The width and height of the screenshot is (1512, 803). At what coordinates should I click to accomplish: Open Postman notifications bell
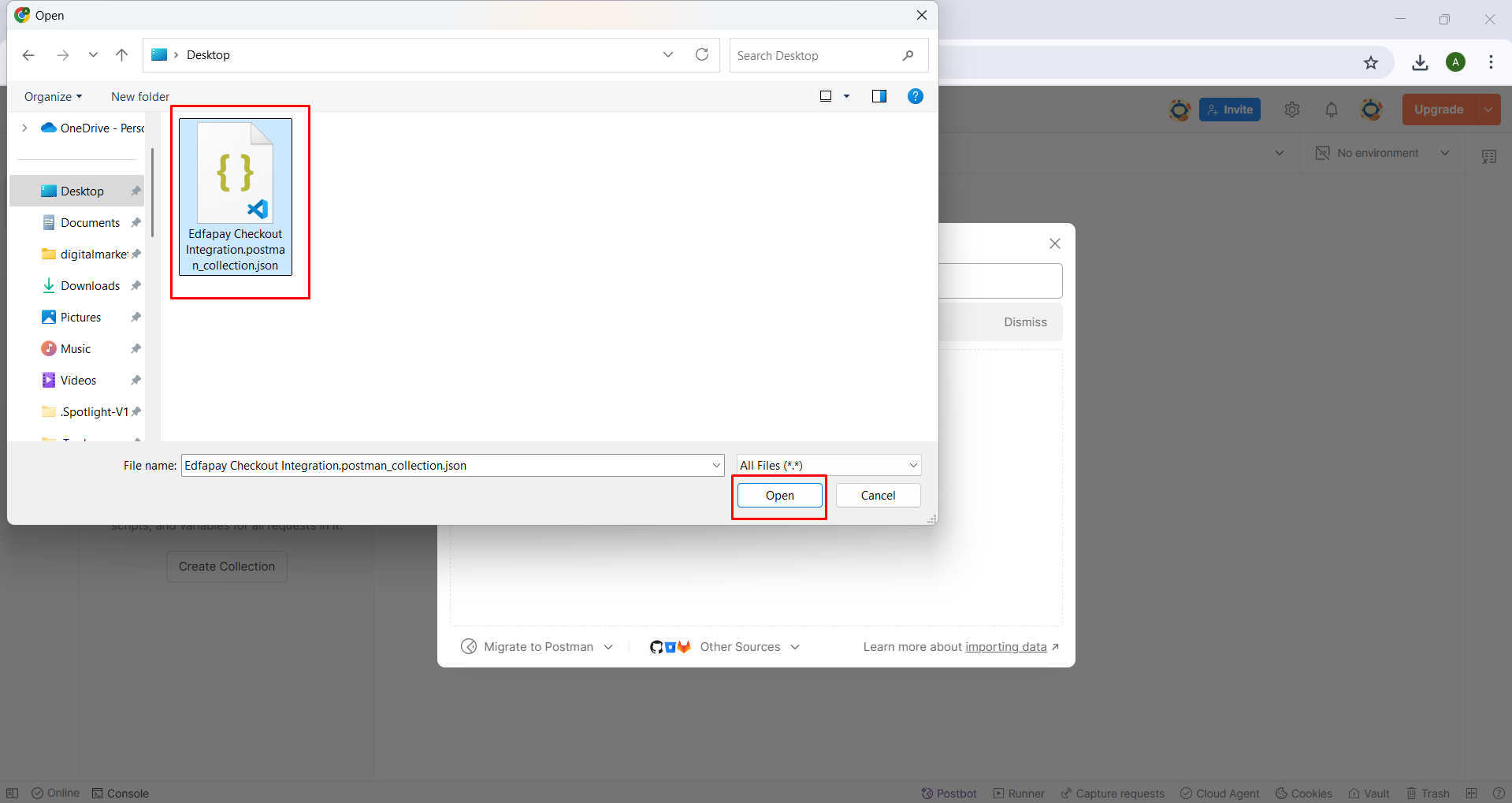1332,110
